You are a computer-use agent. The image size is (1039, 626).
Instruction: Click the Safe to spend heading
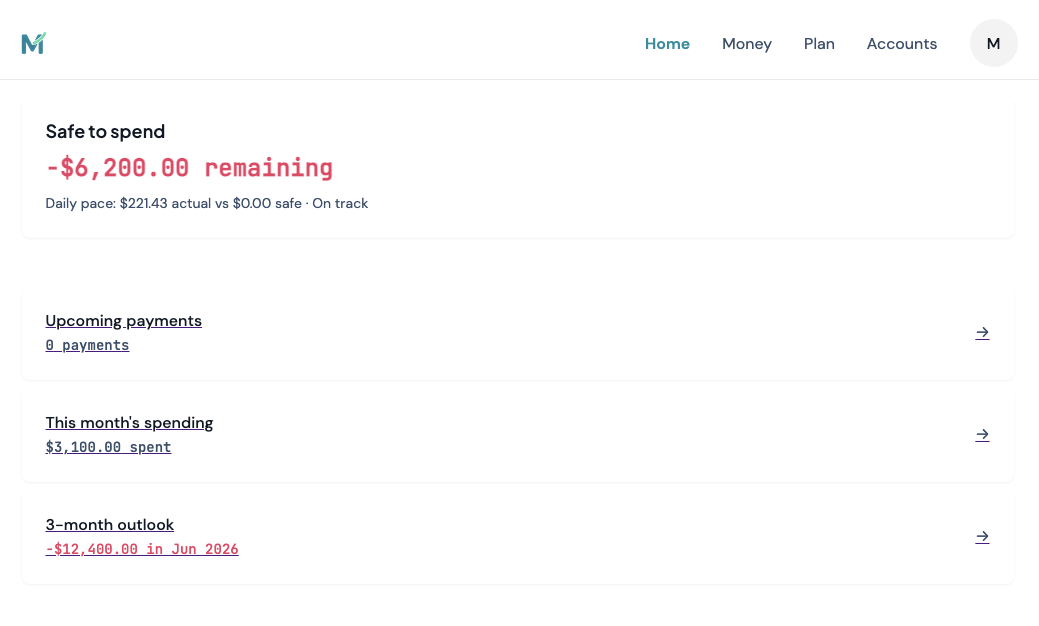[105, 131]
